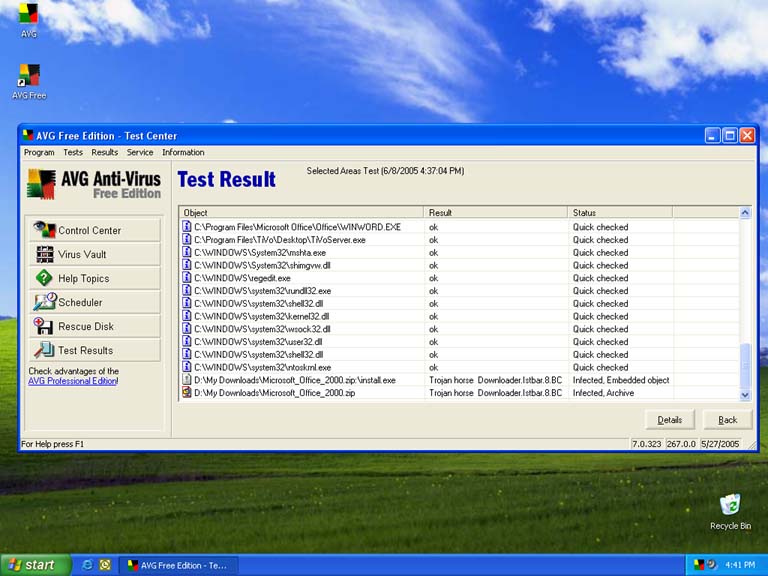Click the Back button

[x=727, y=420]
